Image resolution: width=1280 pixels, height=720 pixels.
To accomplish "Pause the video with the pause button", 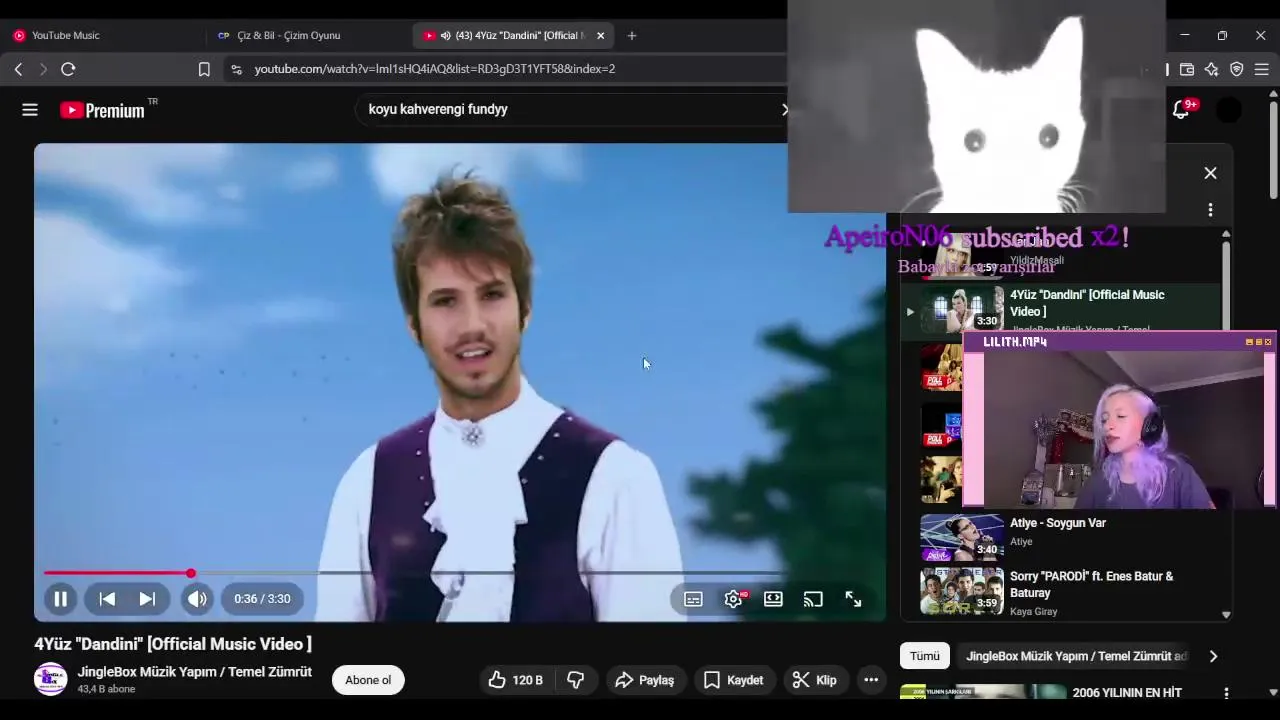I will pyautogui.click(x=60, y=599).
